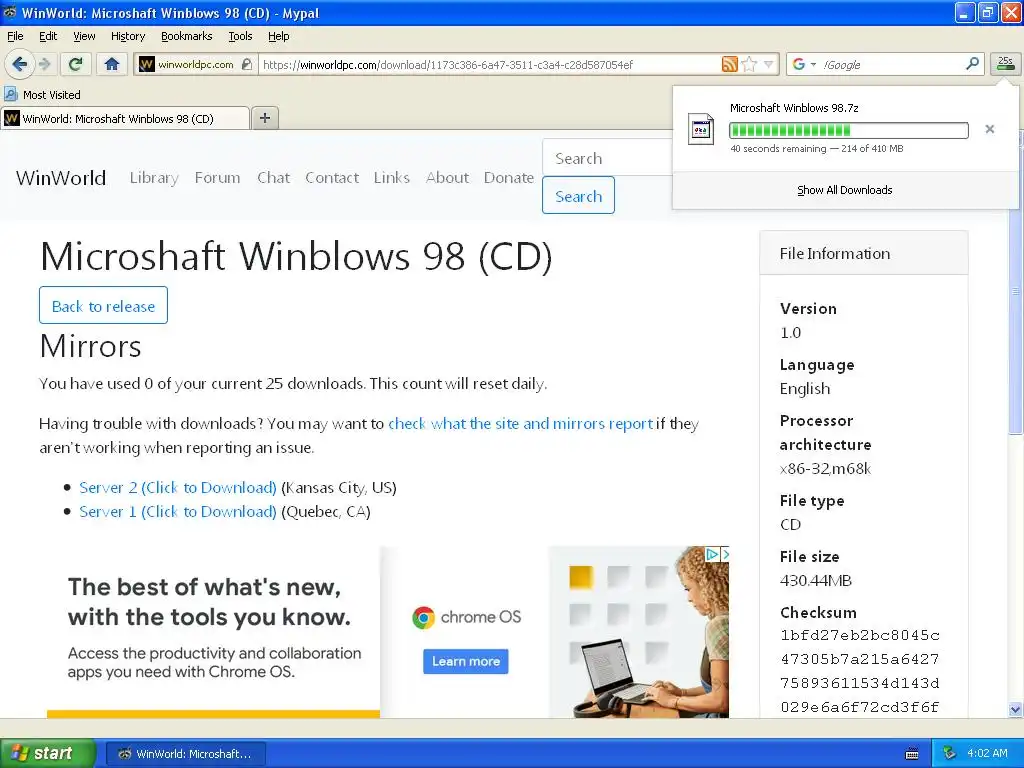Open the About nav link
This screenshot has height=768, width=1024.
[x=447, y=178]
